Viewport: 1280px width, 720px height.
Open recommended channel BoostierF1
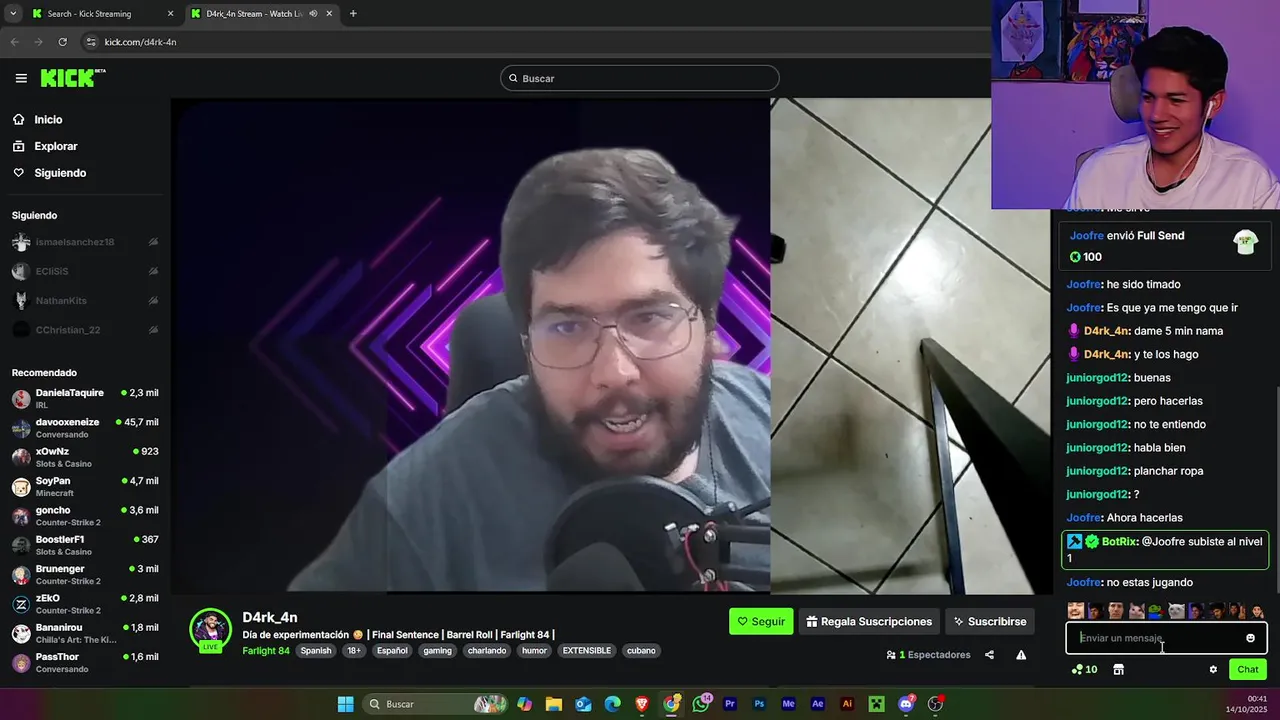[85, 545]
